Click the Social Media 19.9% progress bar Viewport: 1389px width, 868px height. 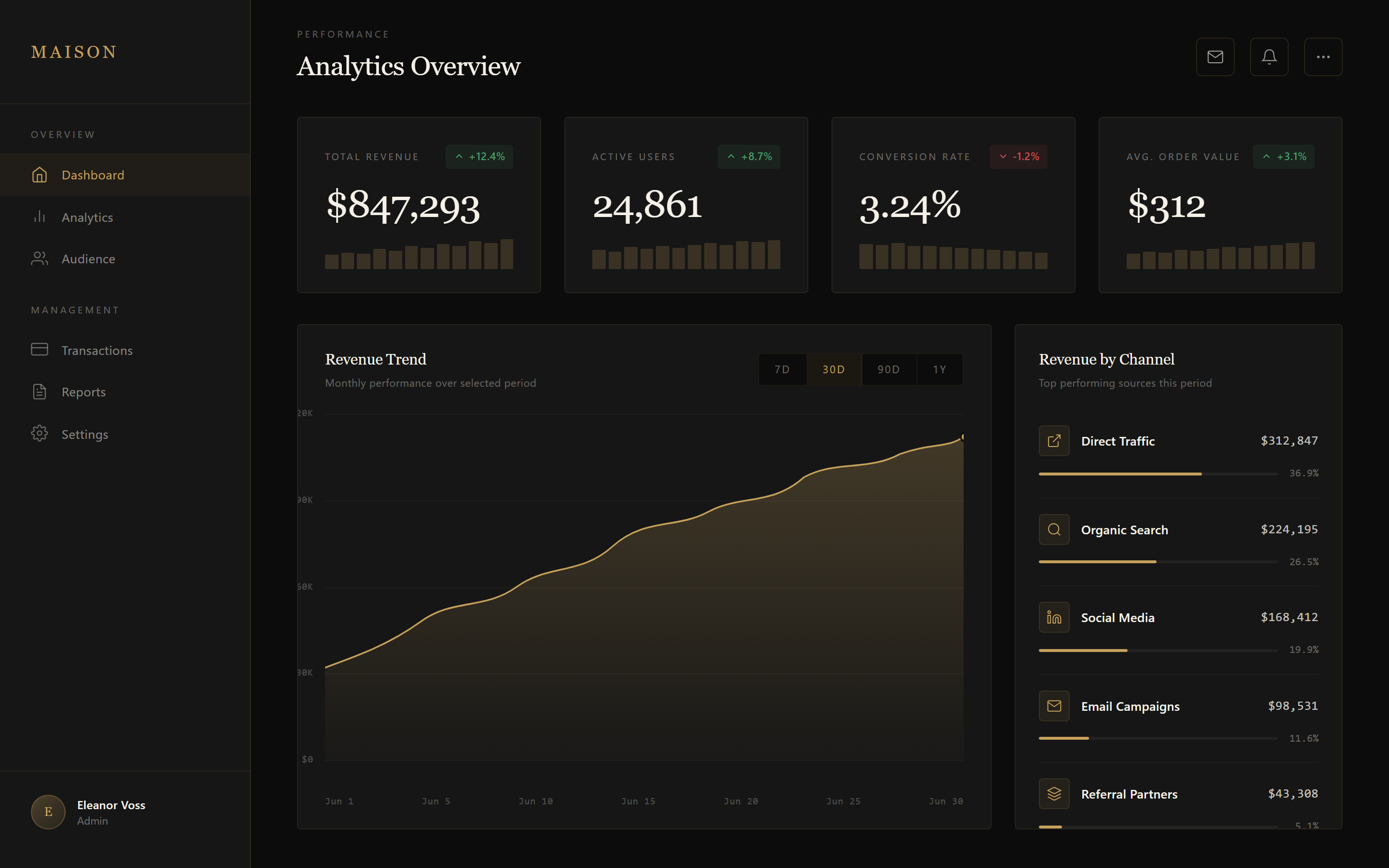pyautogui.click(x=1157, y=650)
